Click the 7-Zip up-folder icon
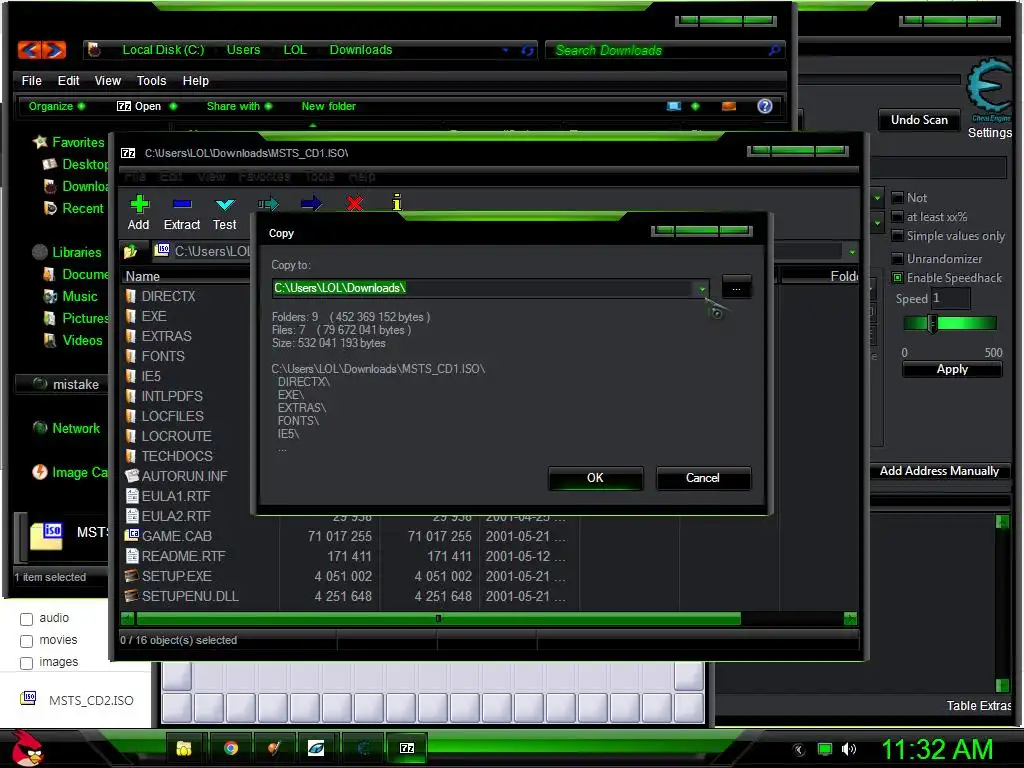The height and width of the screenshot is (768, 1024). [x=131, y=251]
